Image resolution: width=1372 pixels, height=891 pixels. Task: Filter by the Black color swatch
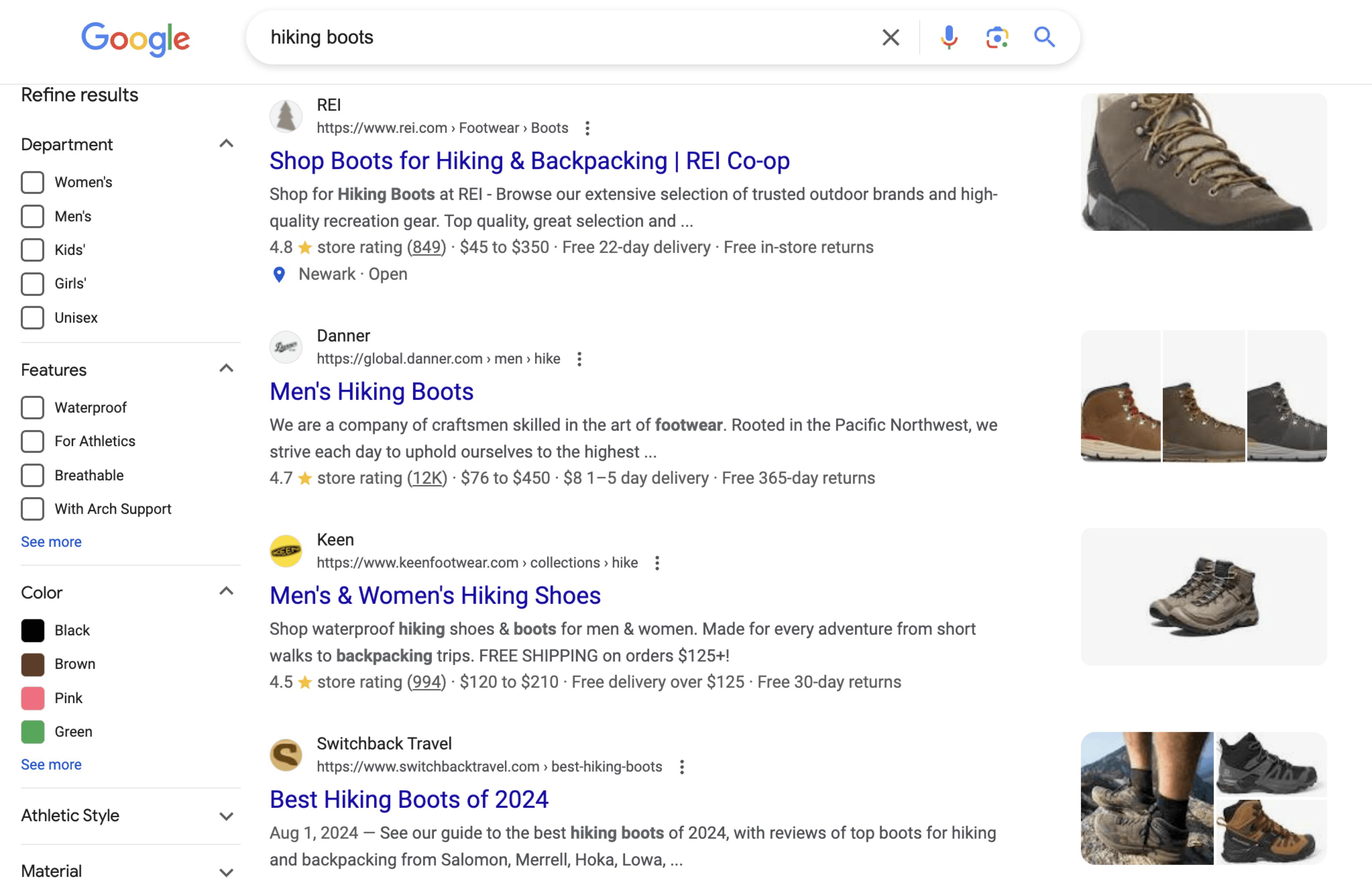pos(32,630)
